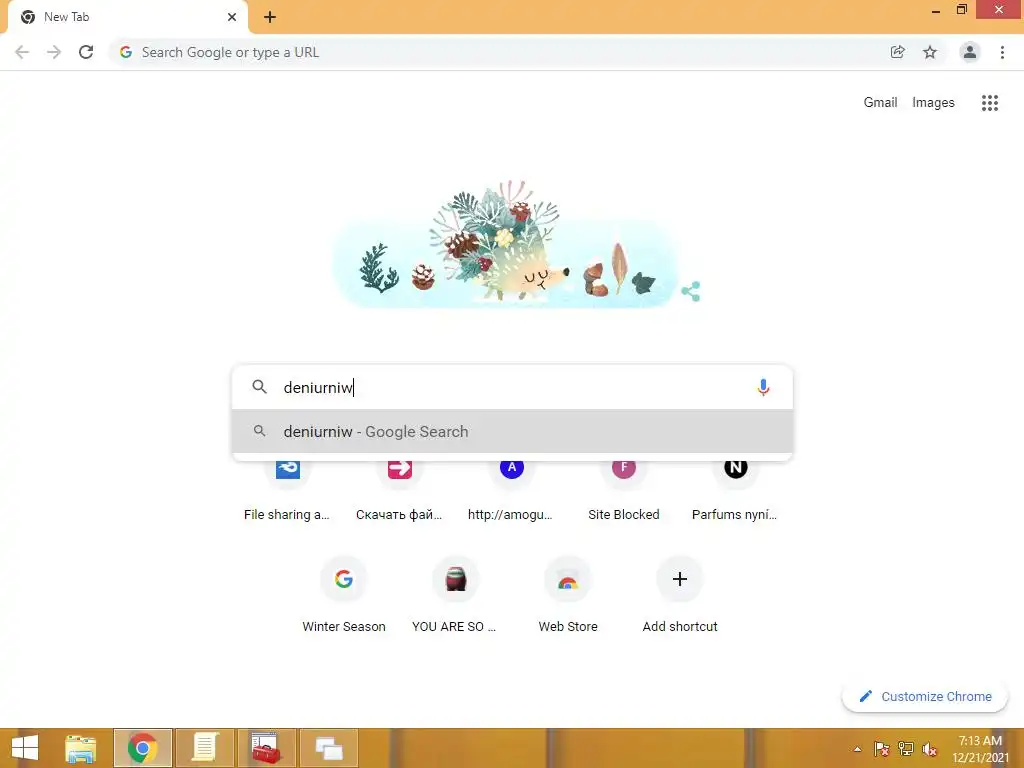Screen dimensions: 1024x768
Task: Open the Action Center flag icon
Action: click(x=881, y=749)
